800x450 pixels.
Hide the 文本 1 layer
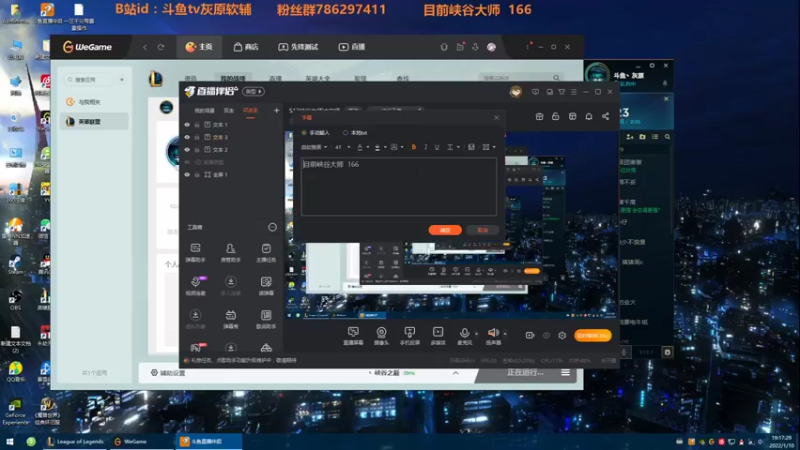[x=187, y=124]
